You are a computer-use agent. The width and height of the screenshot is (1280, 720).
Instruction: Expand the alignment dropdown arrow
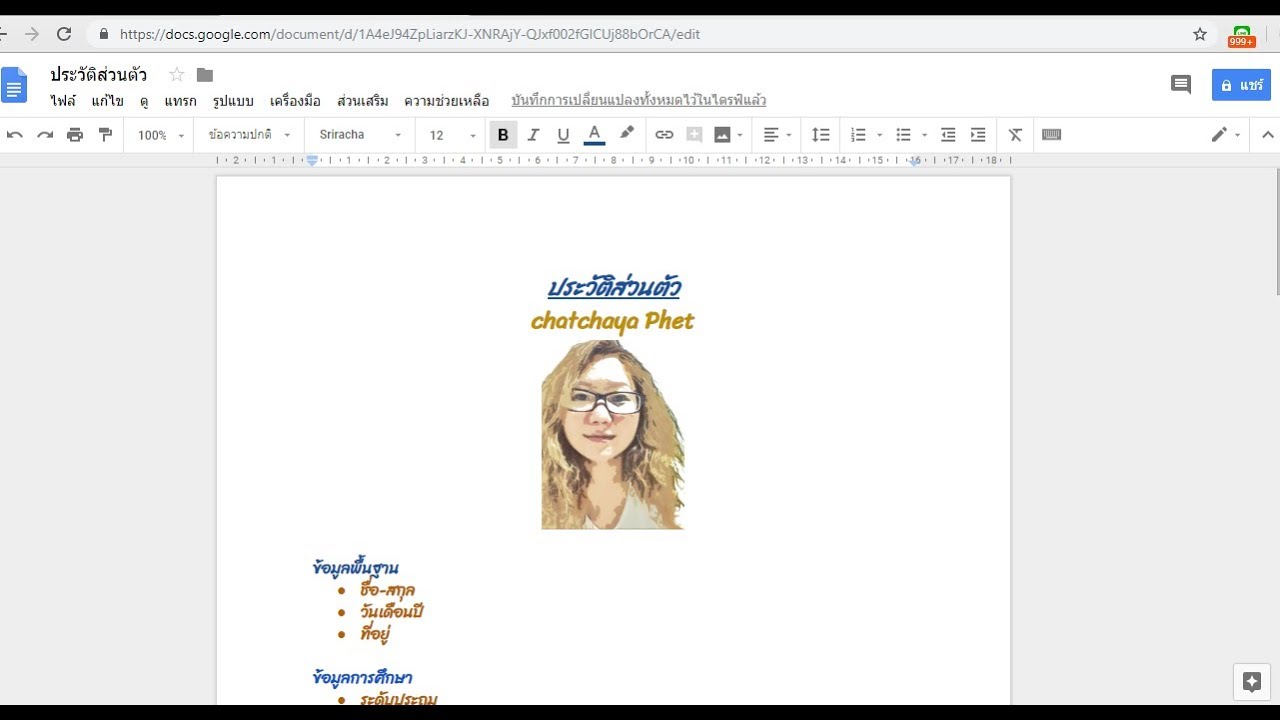(789, 135)
